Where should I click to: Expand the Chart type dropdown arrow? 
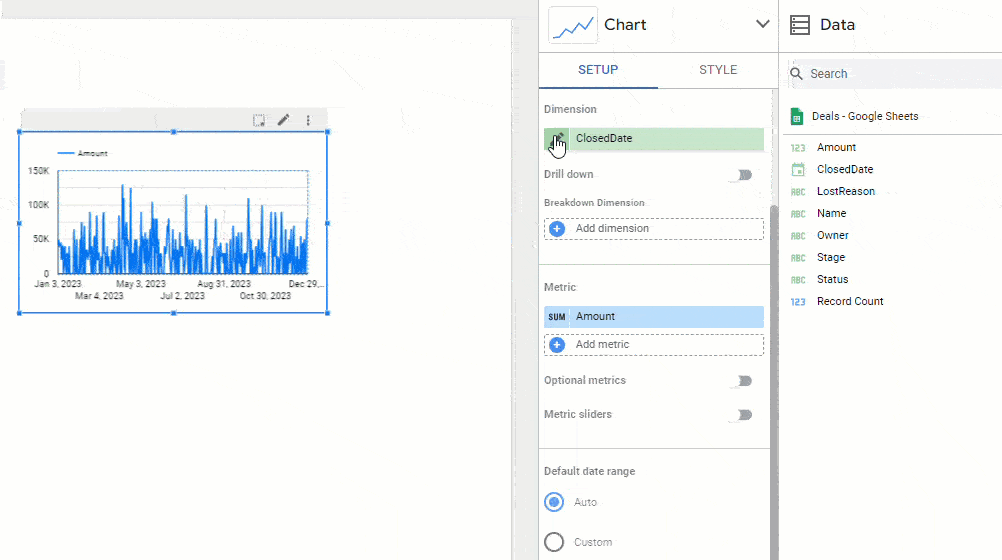pos(762,24)
